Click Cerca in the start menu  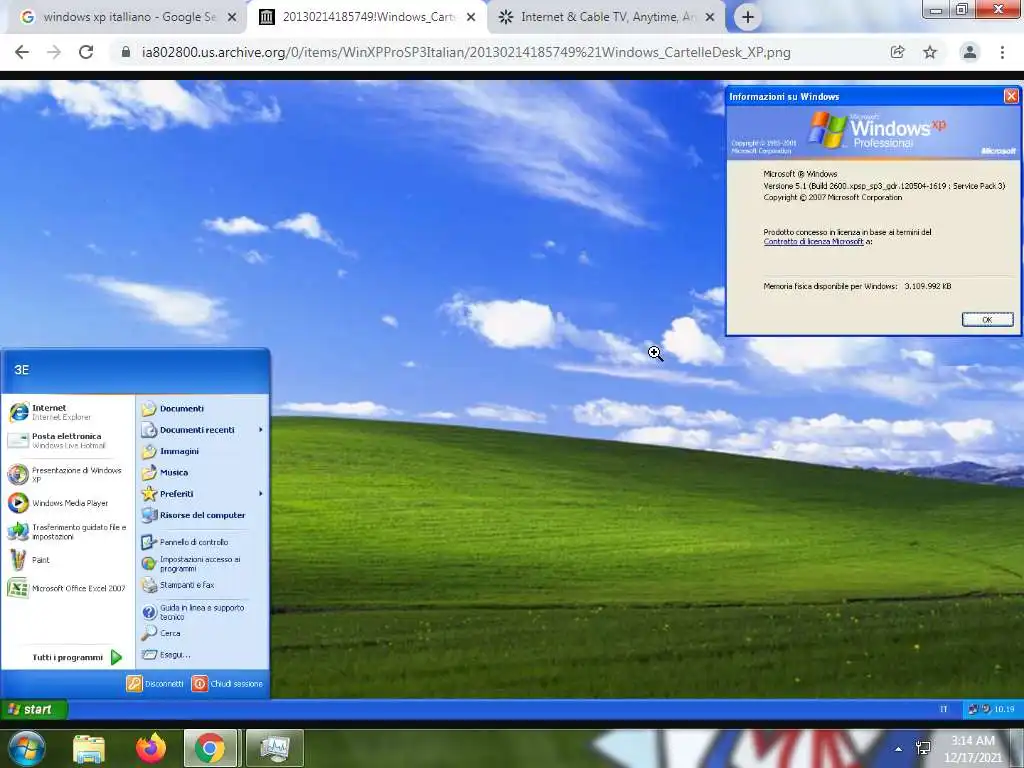coord(202,633)
